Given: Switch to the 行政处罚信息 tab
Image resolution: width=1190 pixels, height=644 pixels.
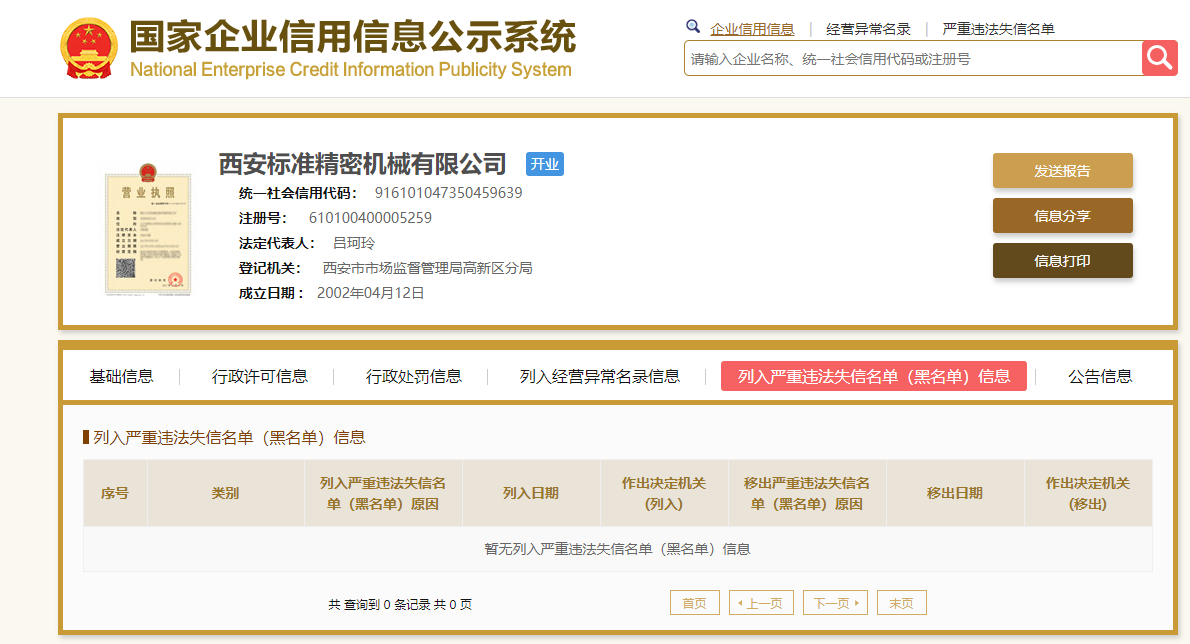Looking at the screenshot, I should click(414, 376).
